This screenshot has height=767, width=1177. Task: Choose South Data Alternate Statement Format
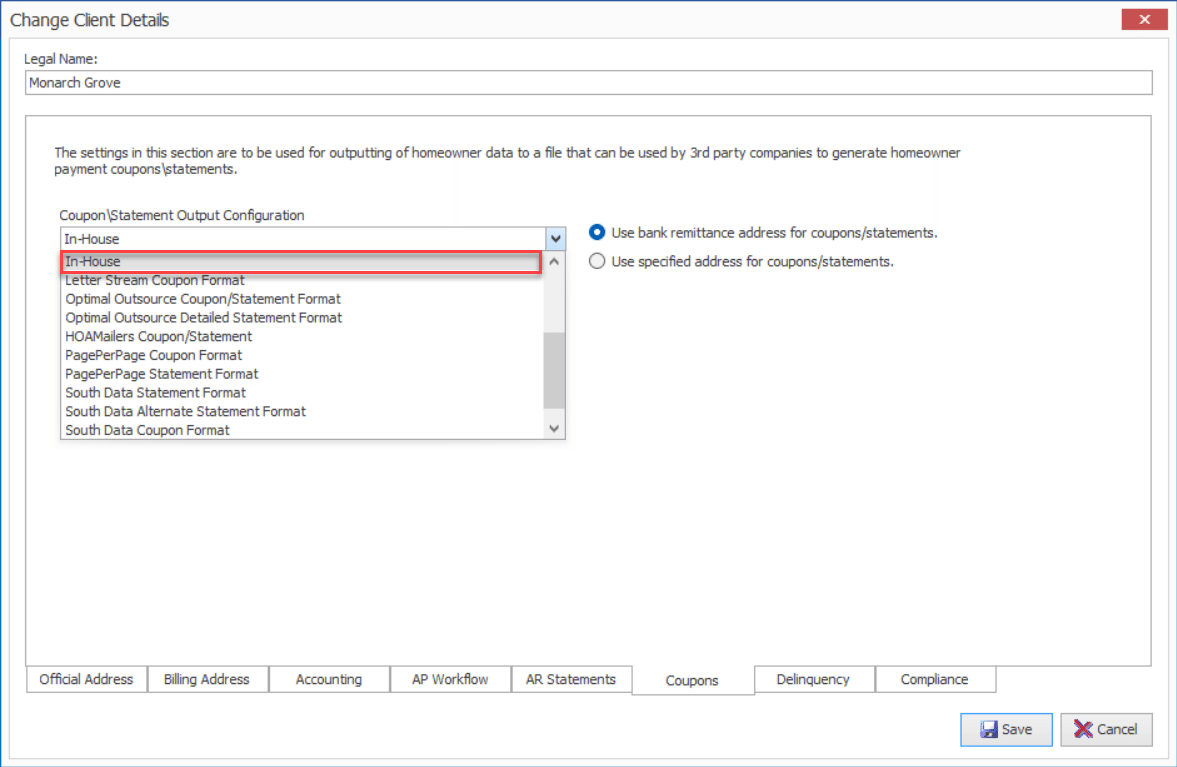click(x=303, y=411)
